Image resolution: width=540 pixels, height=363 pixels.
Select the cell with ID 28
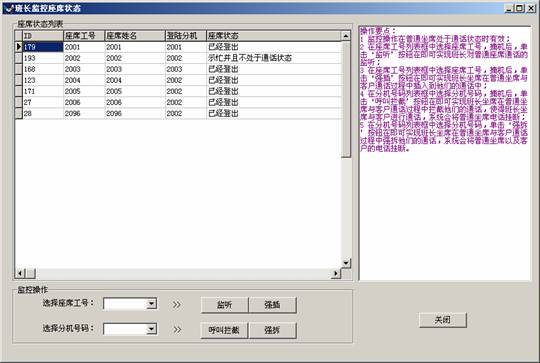tap(43, 113)
